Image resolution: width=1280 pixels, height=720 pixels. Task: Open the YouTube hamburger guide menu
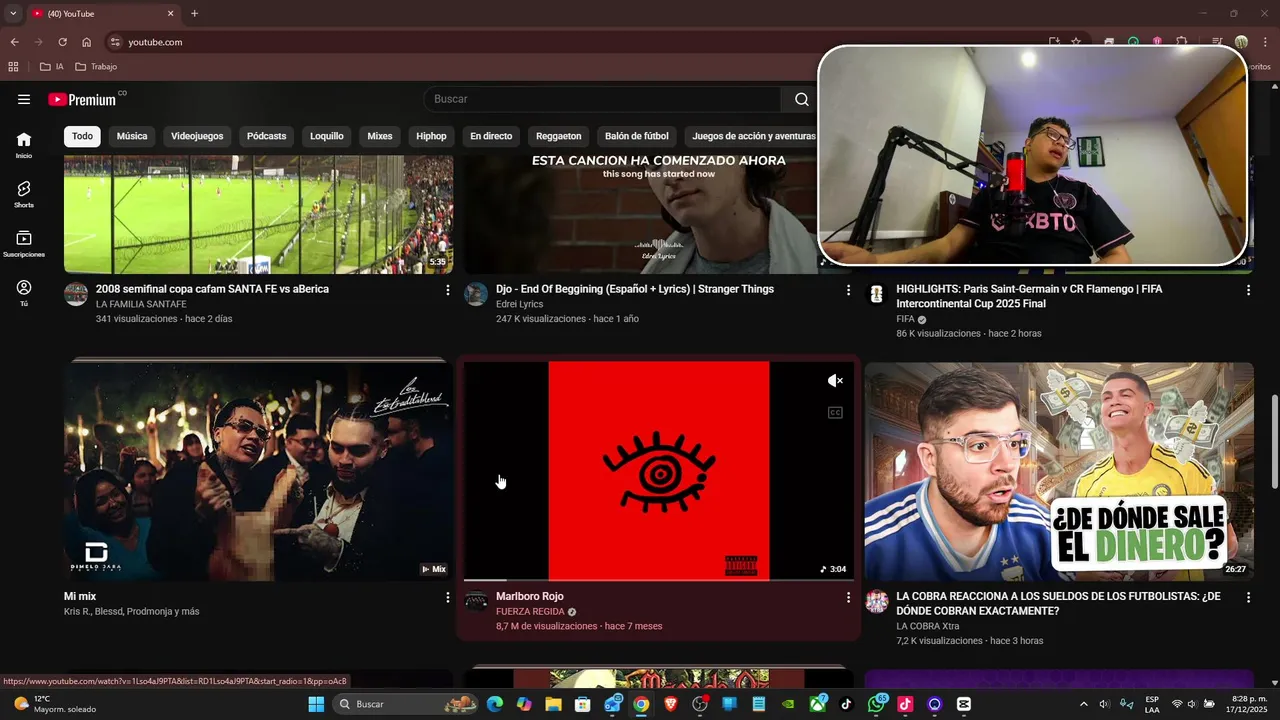[24, 99]
